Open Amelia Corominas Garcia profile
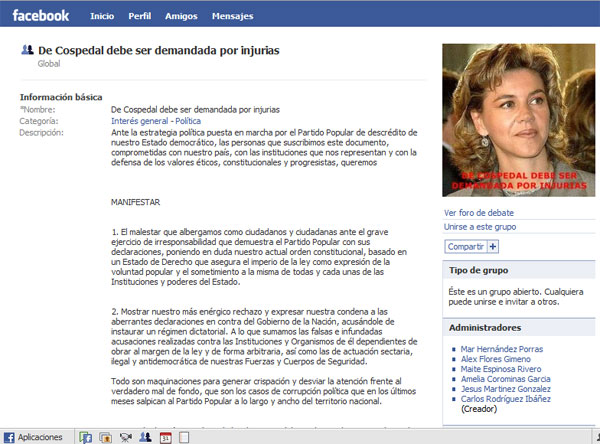 click(505, 379)
